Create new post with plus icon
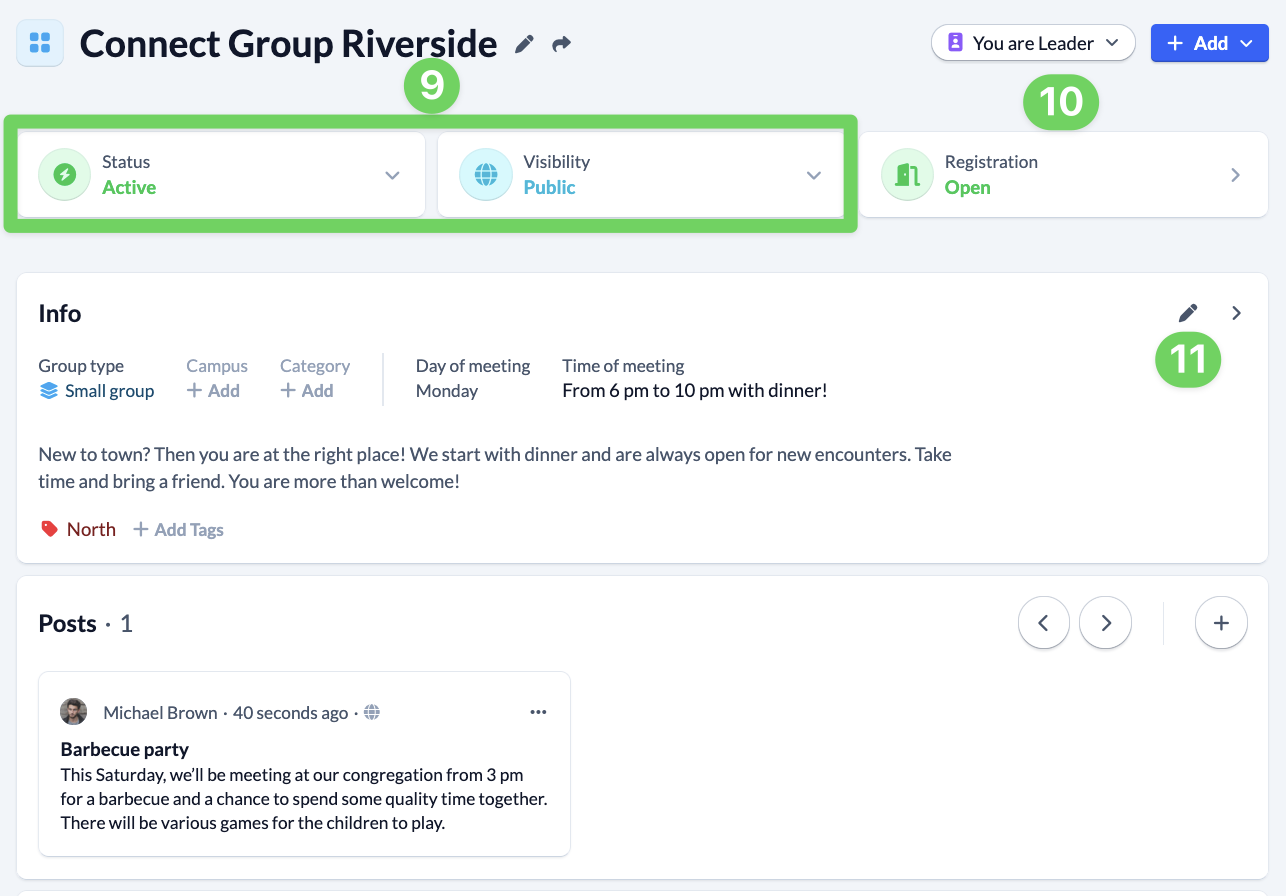The width and height of the screenshot is (1286, 896). (x=1221, y=623)
